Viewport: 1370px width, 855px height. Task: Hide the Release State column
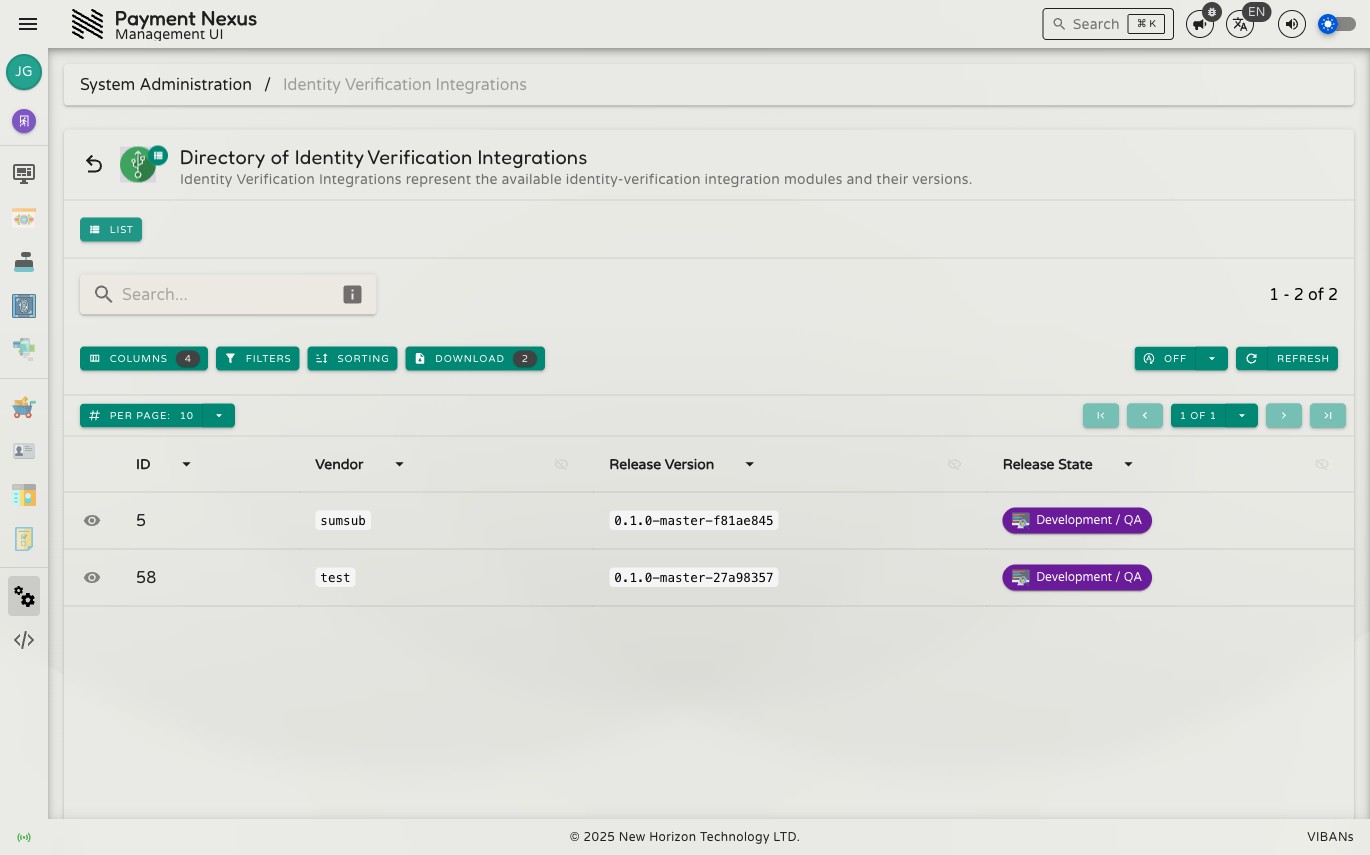click(1322, 464)
